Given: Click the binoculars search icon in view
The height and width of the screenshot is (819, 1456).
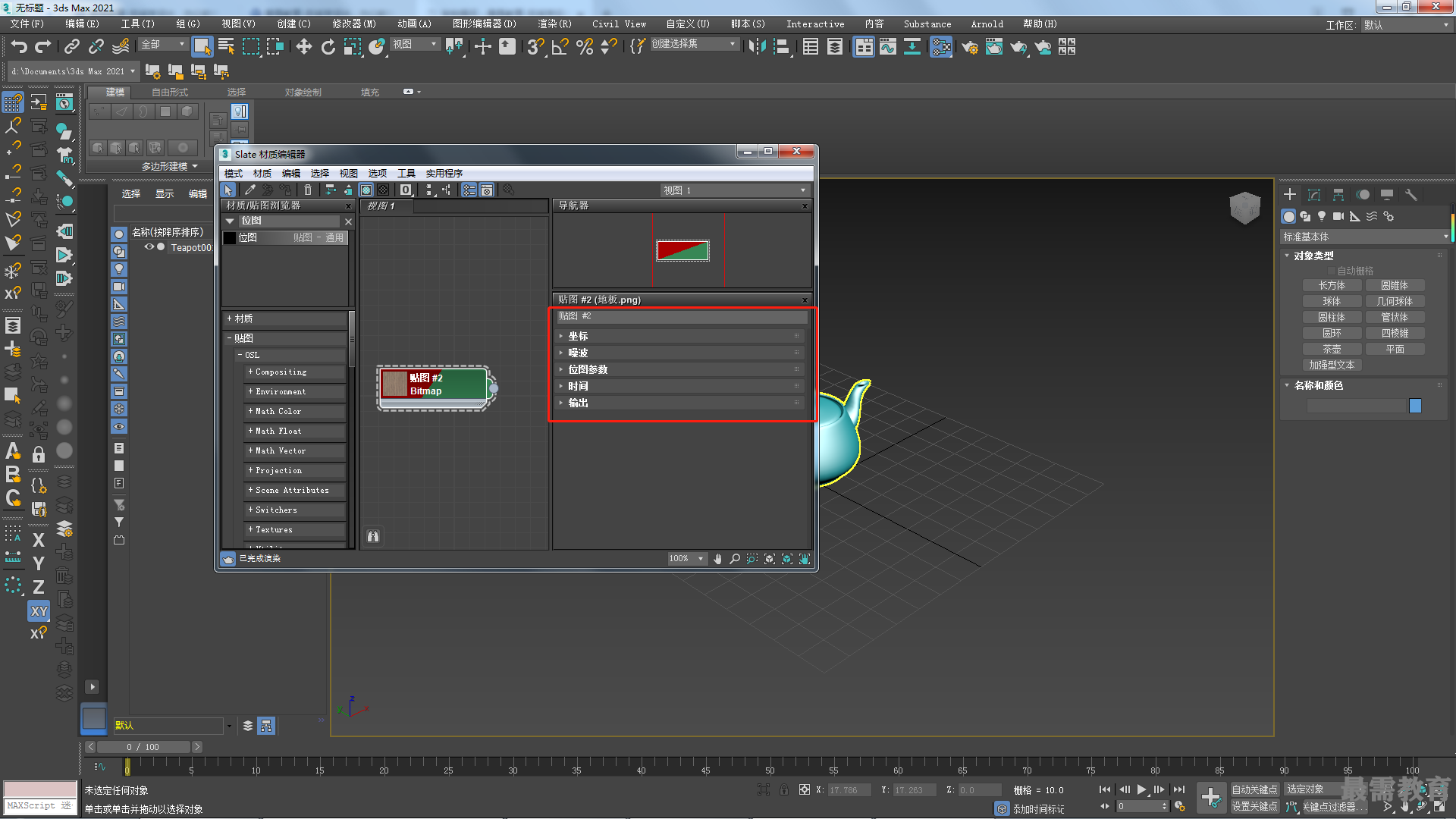Looking at the screenshot, I should point(373,536).
